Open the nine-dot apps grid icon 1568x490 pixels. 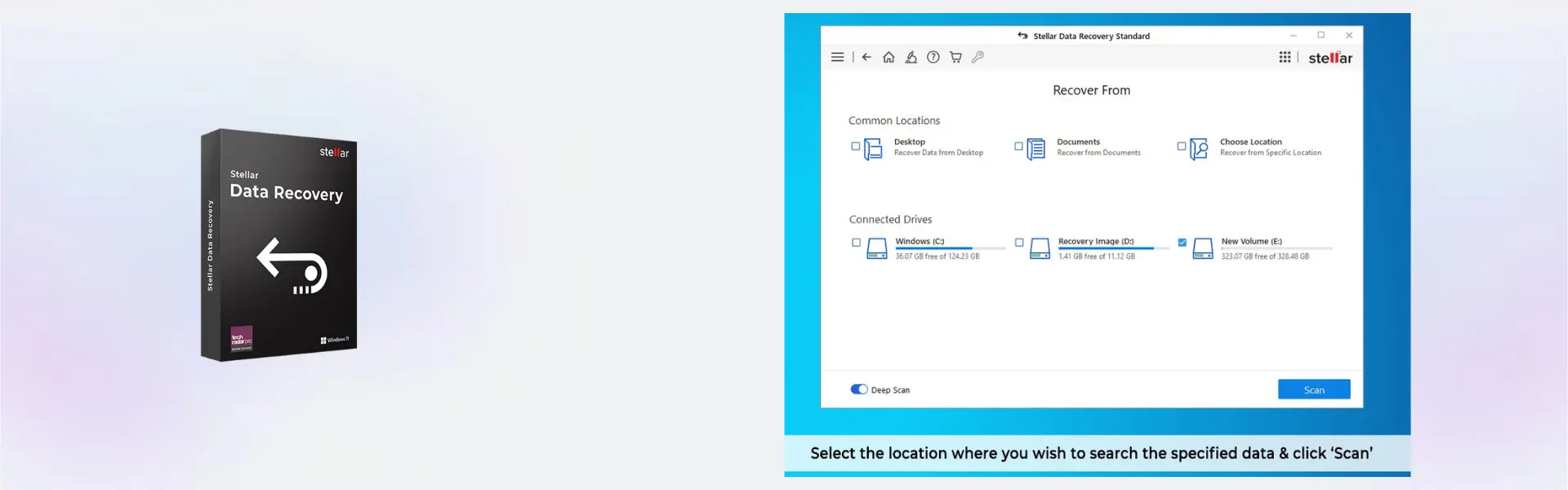click(x=1285, y=57)
